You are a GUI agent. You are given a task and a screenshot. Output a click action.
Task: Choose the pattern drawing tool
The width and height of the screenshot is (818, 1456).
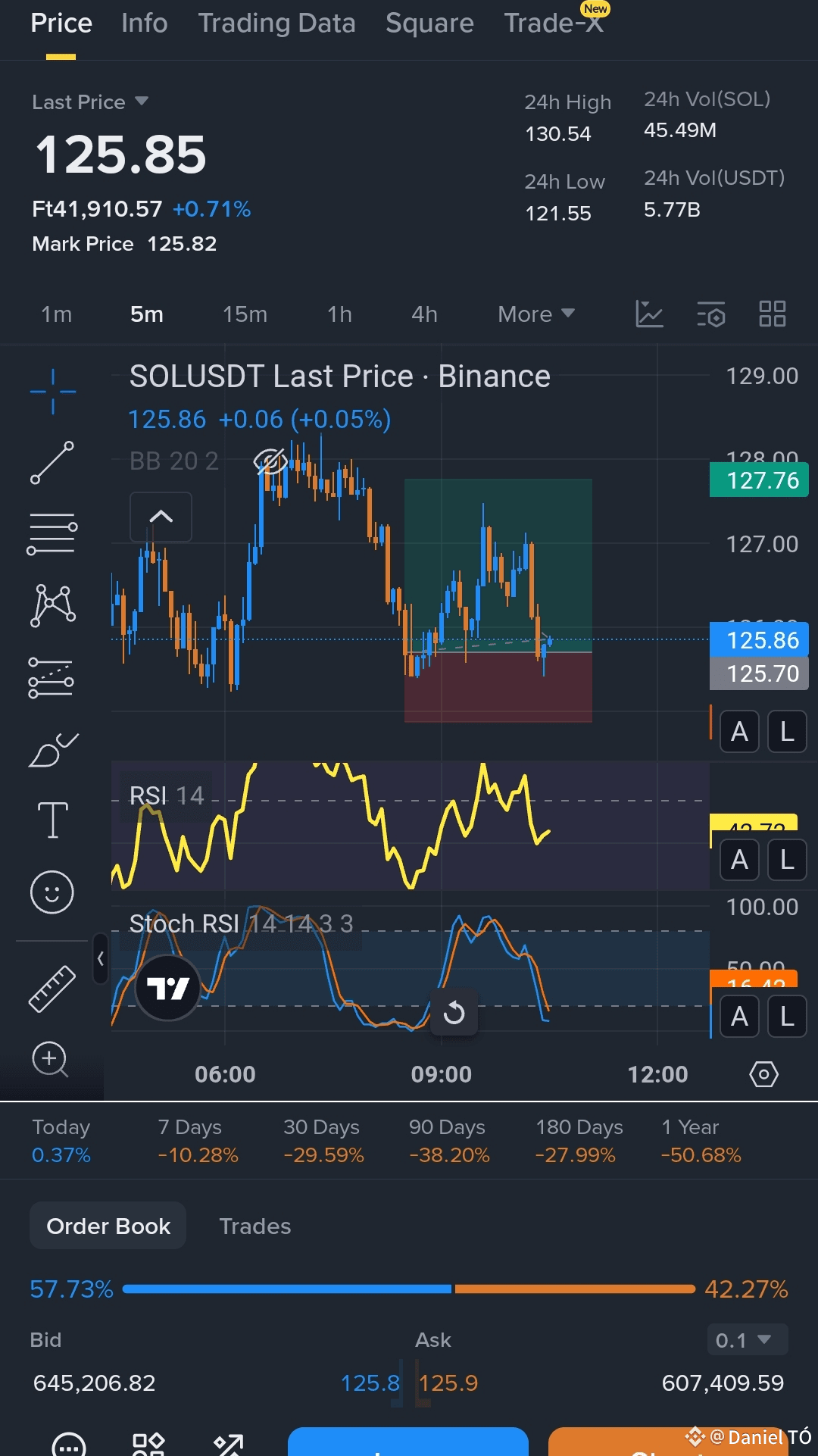[52, 605]
